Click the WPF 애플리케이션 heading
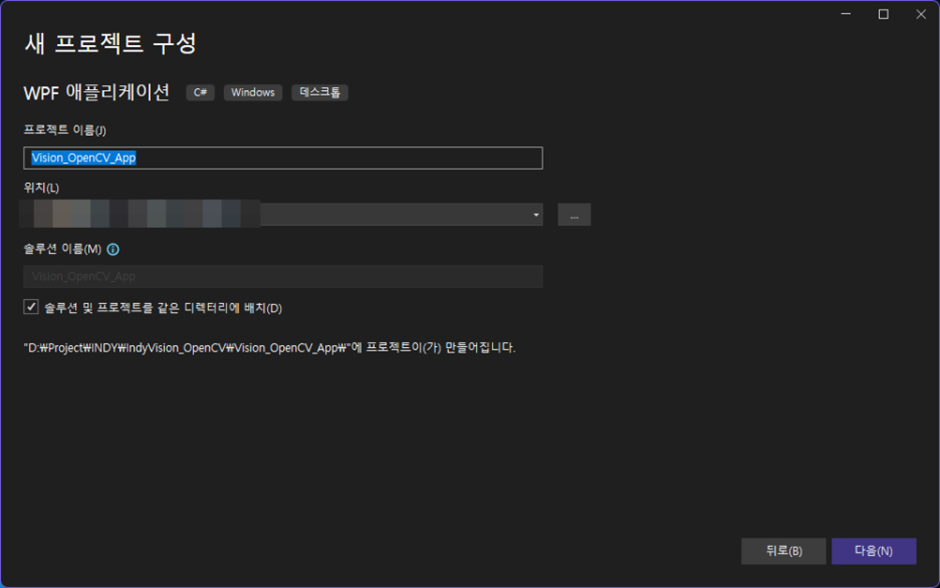 (x=95, y=92)
